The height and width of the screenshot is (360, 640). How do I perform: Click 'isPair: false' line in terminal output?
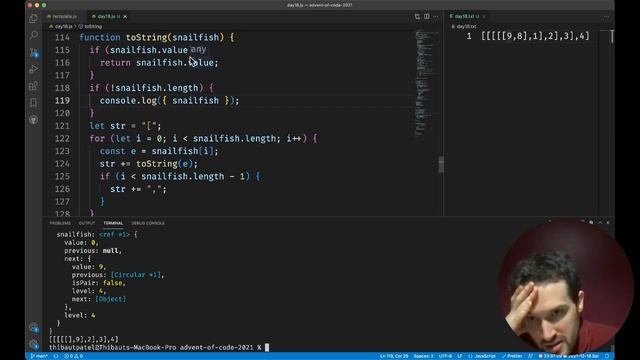tap(98, 283)
